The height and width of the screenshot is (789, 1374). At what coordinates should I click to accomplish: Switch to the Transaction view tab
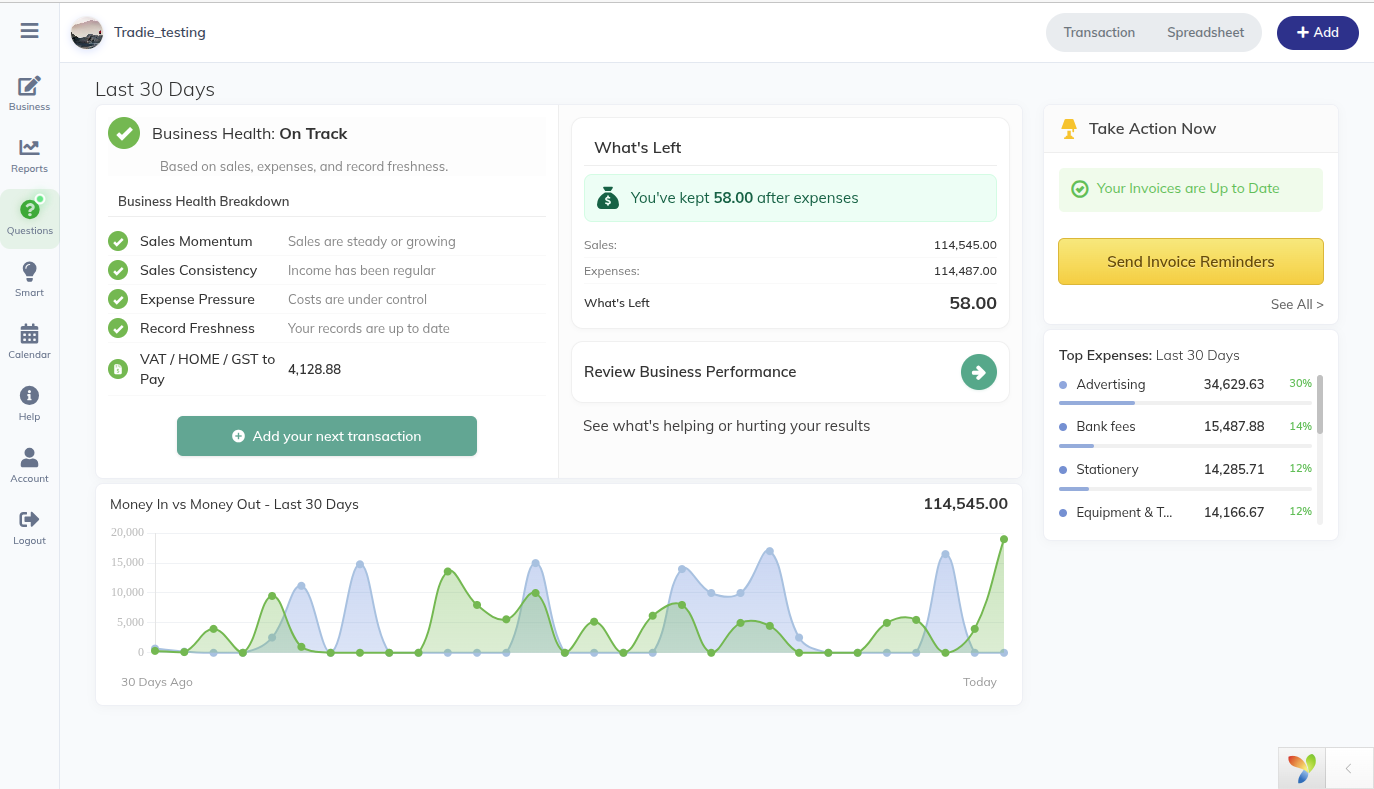(1099, 32)
